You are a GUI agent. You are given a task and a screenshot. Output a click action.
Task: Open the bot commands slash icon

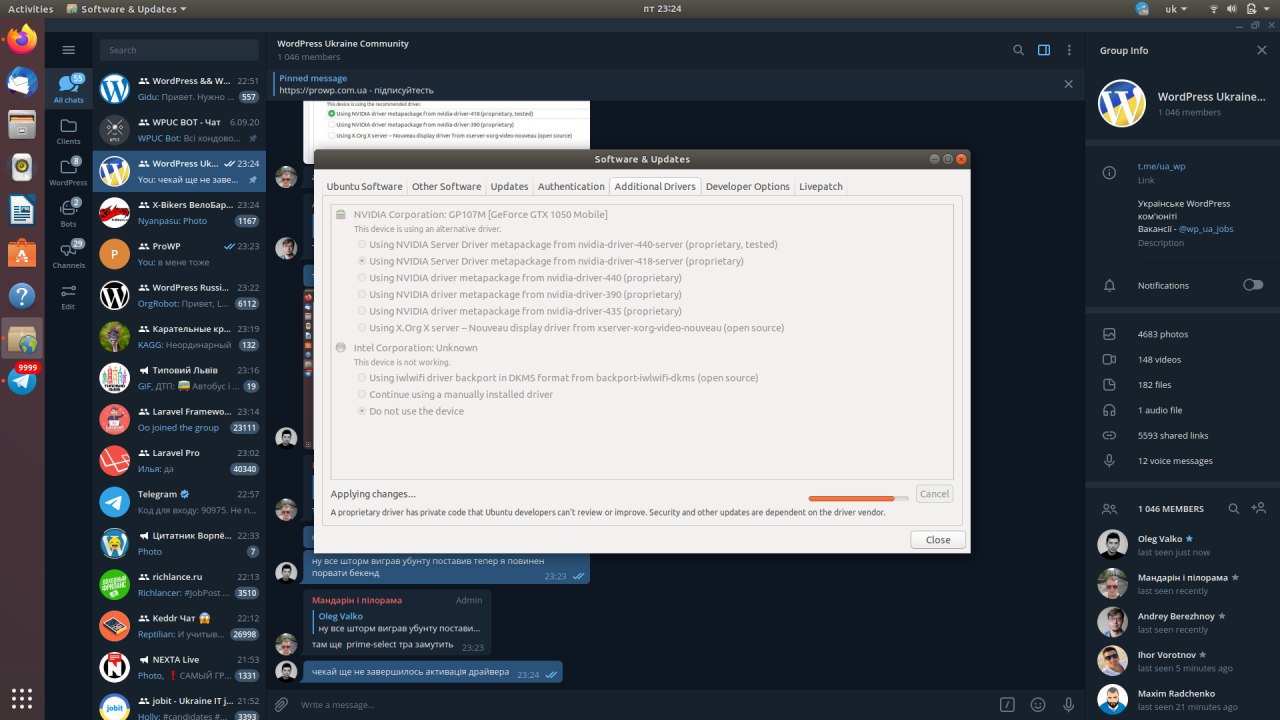(x=1008, y=704)
